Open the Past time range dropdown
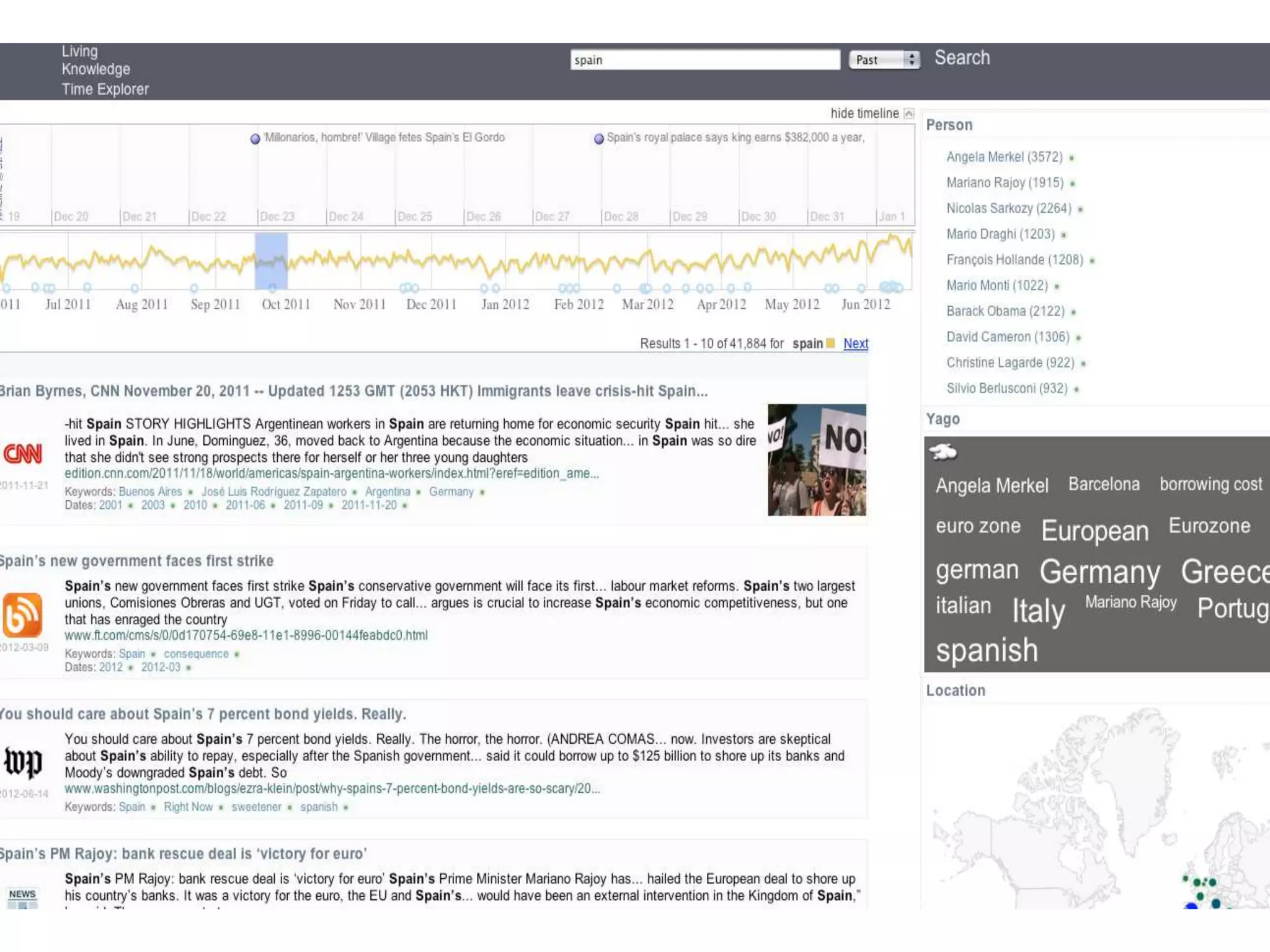 884,60
